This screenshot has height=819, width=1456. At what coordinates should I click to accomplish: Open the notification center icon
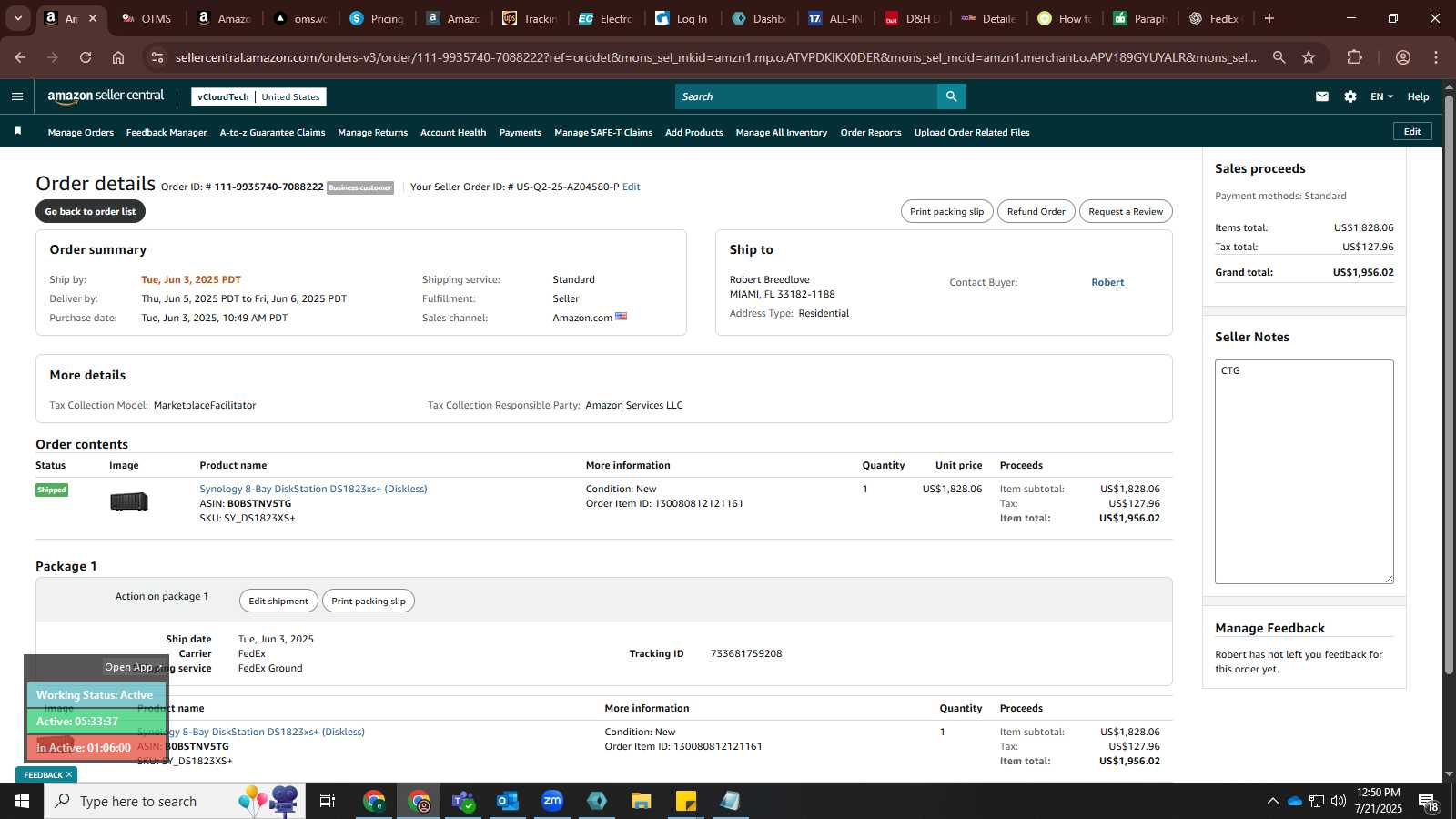pos(1428,801)
